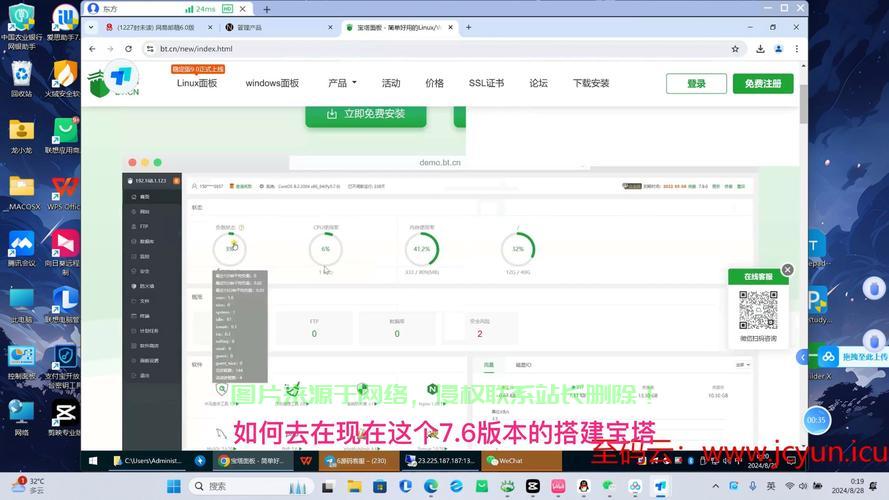
Task: Open the SSL证书 page
Action: pos(486,83)
